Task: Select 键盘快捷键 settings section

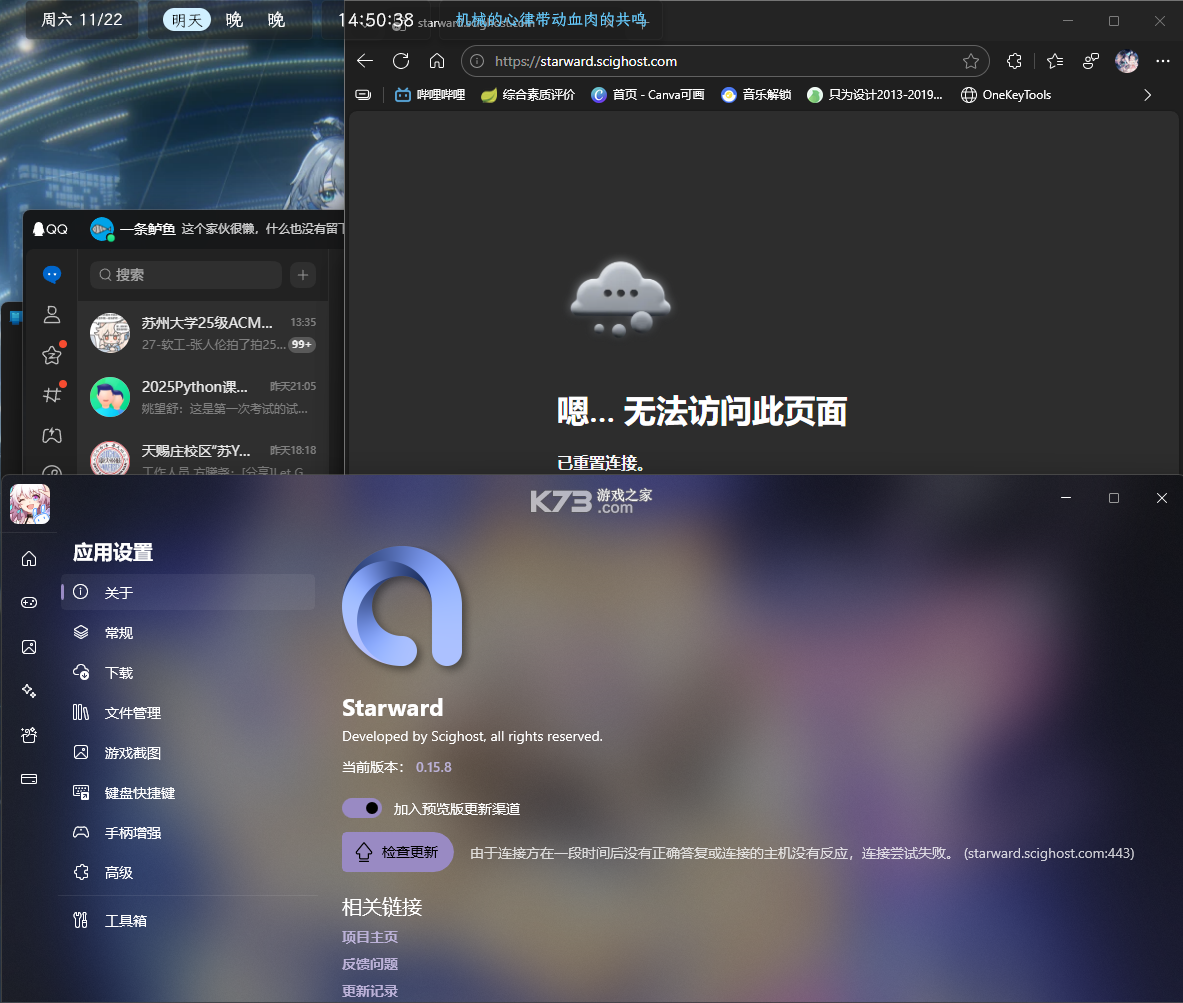Action: [188, 792]
